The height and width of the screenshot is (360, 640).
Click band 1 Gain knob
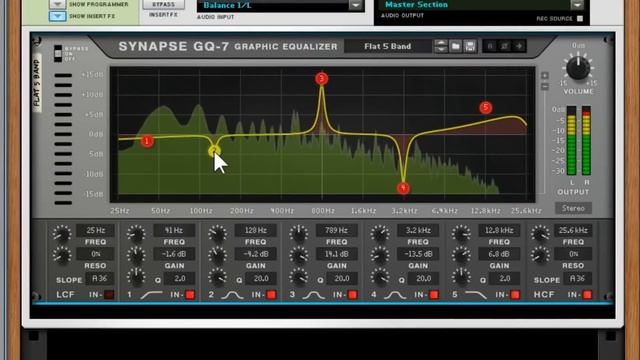(136, 256)
